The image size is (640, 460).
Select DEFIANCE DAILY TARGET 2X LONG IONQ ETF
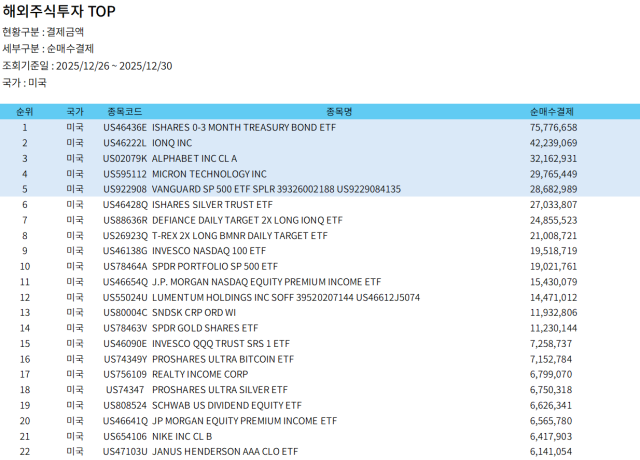point(247,220)
